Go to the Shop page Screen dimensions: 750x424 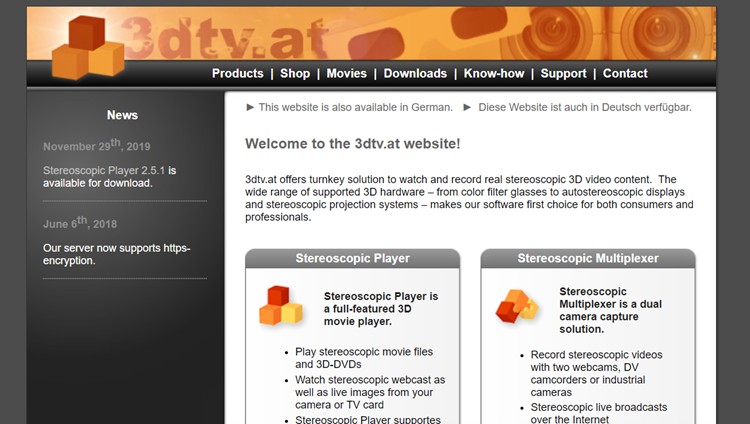coord(295,73)
